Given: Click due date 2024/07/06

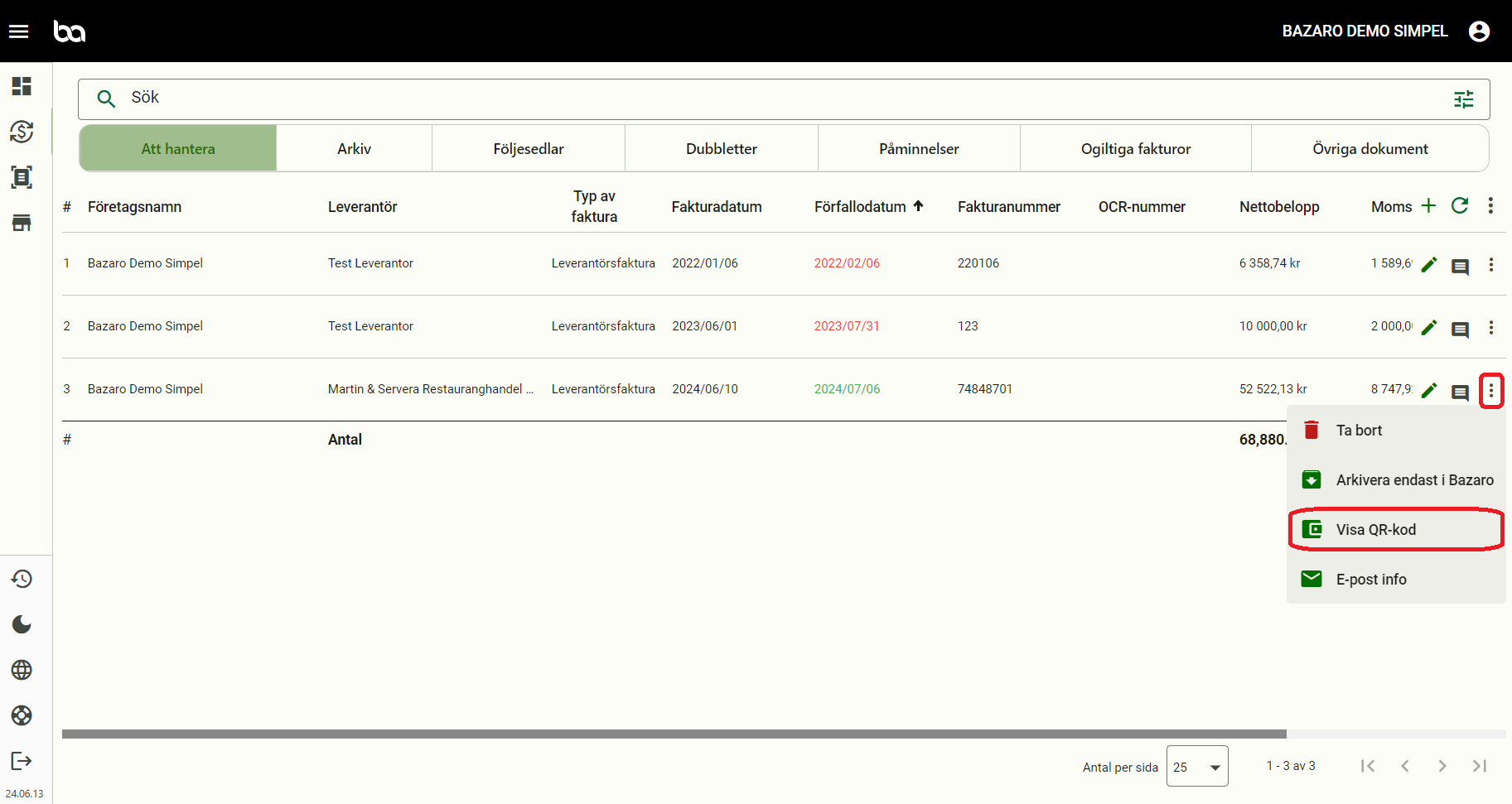Looking at the screenshot, I should (x=847, y=389).
